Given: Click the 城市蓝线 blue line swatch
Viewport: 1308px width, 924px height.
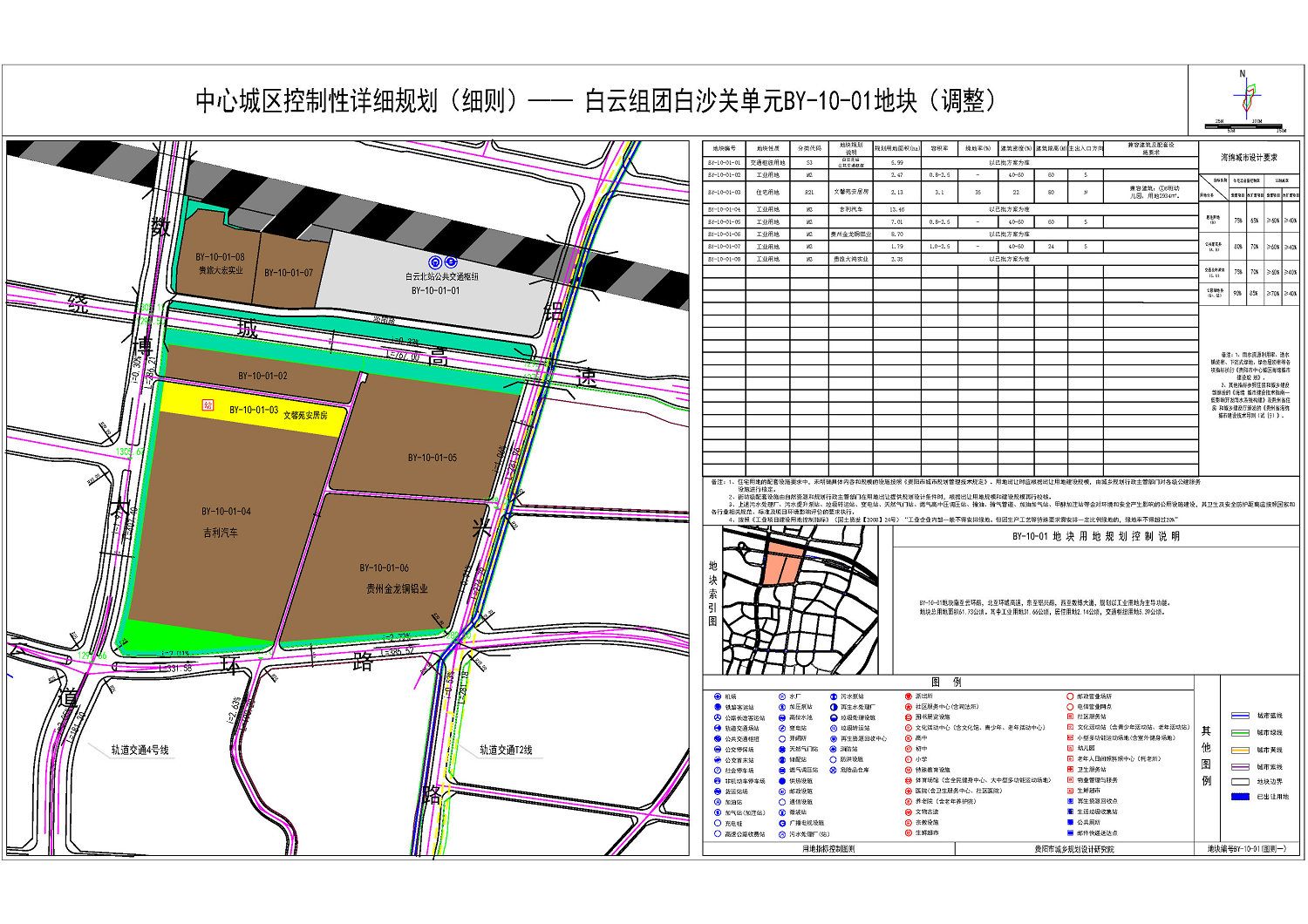Looking at the screenshot, I should pyautogui.click(x=1240, y=716).
